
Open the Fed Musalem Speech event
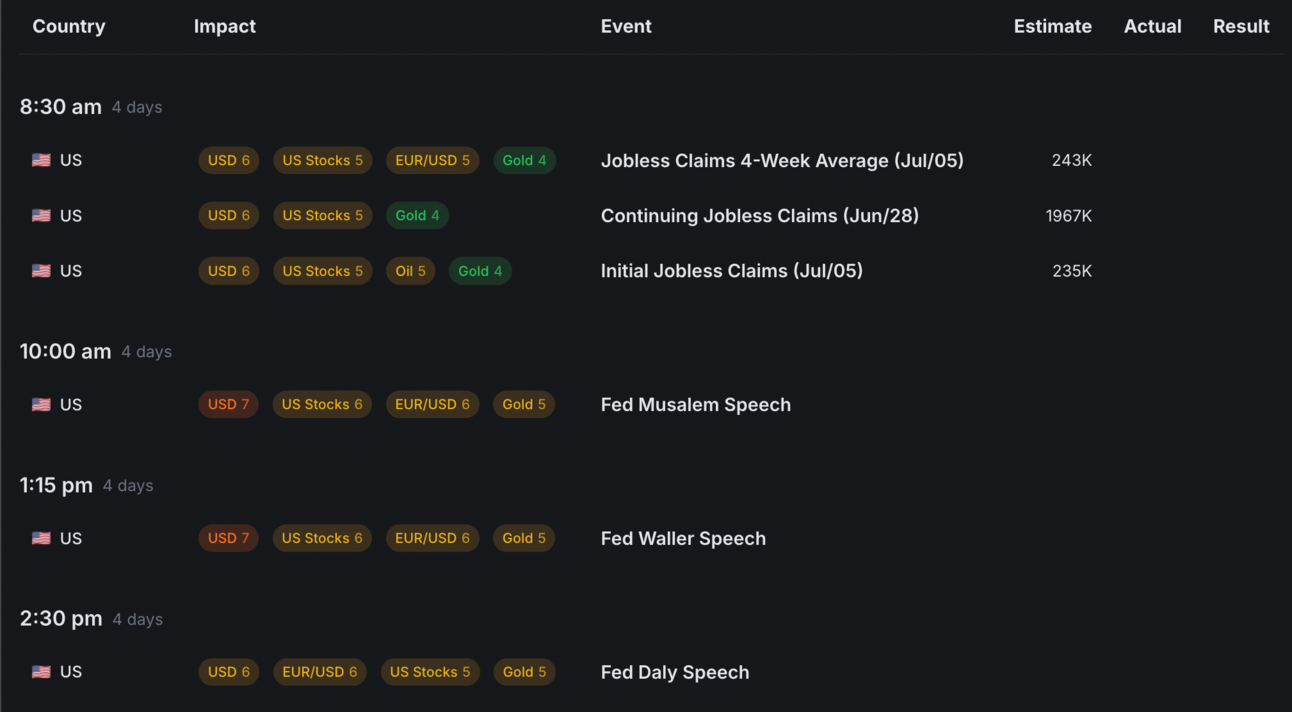(x=695, y=405)
